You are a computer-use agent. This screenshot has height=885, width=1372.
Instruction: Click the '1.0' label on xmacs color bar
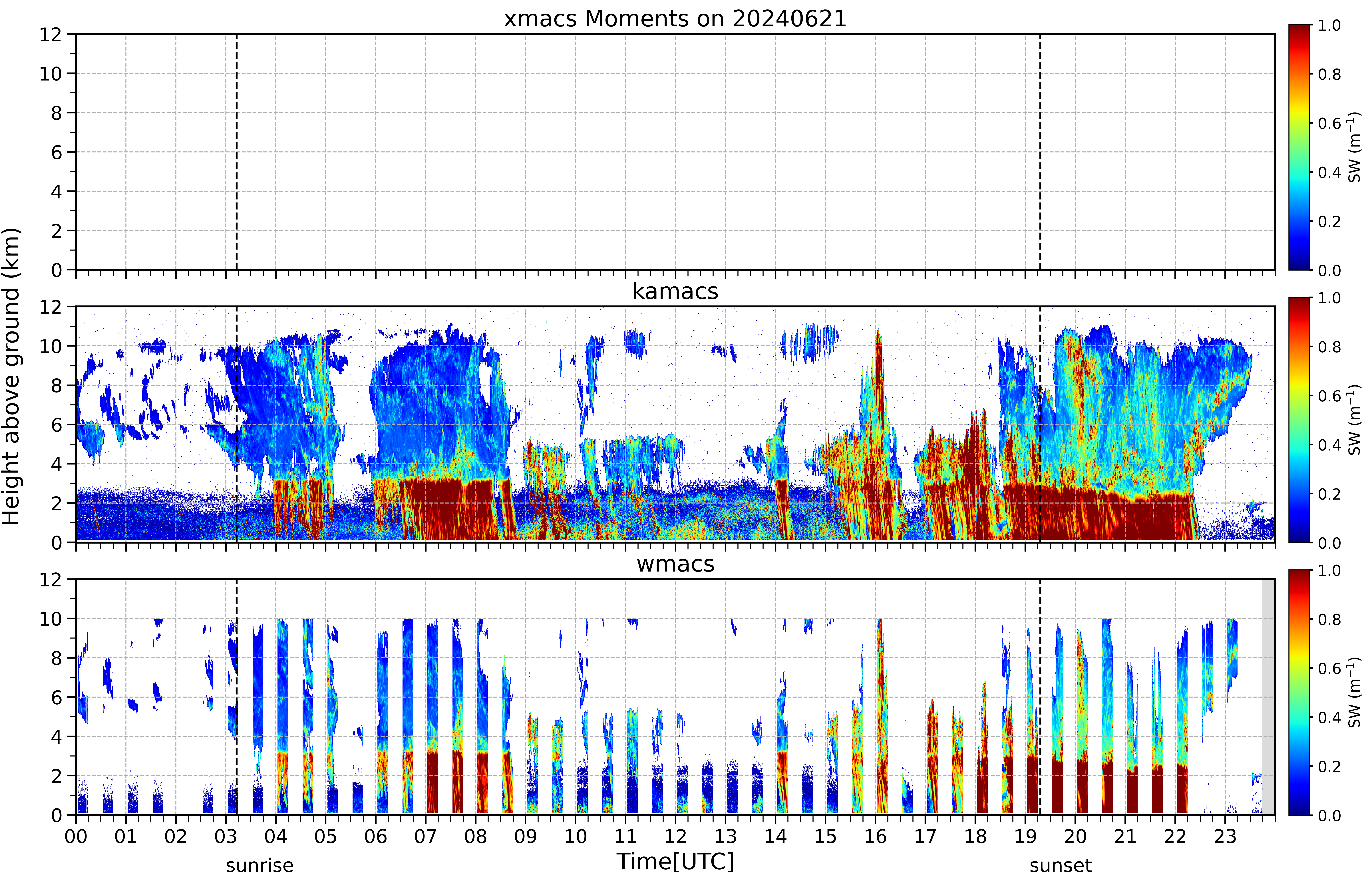pos(1329,25)
